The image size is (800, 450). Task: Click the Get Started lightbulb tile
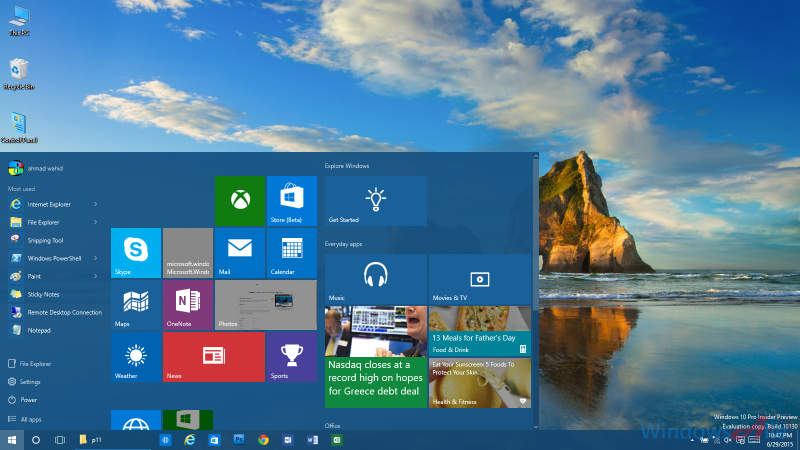pyautogui.click(x=375, y=200)
